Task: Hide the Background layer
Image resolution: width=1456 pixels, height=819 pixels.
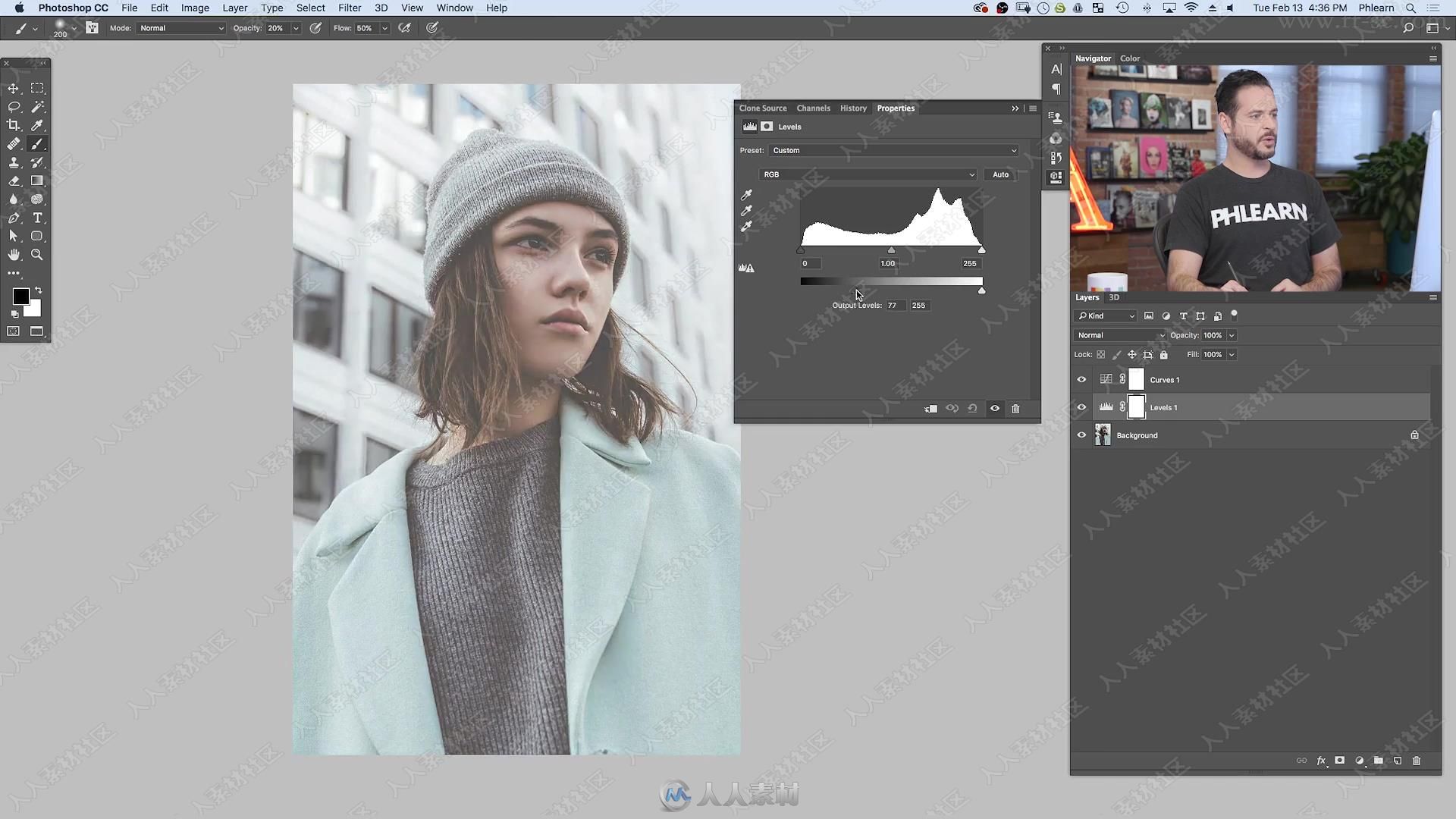Action: [1081, 435]
